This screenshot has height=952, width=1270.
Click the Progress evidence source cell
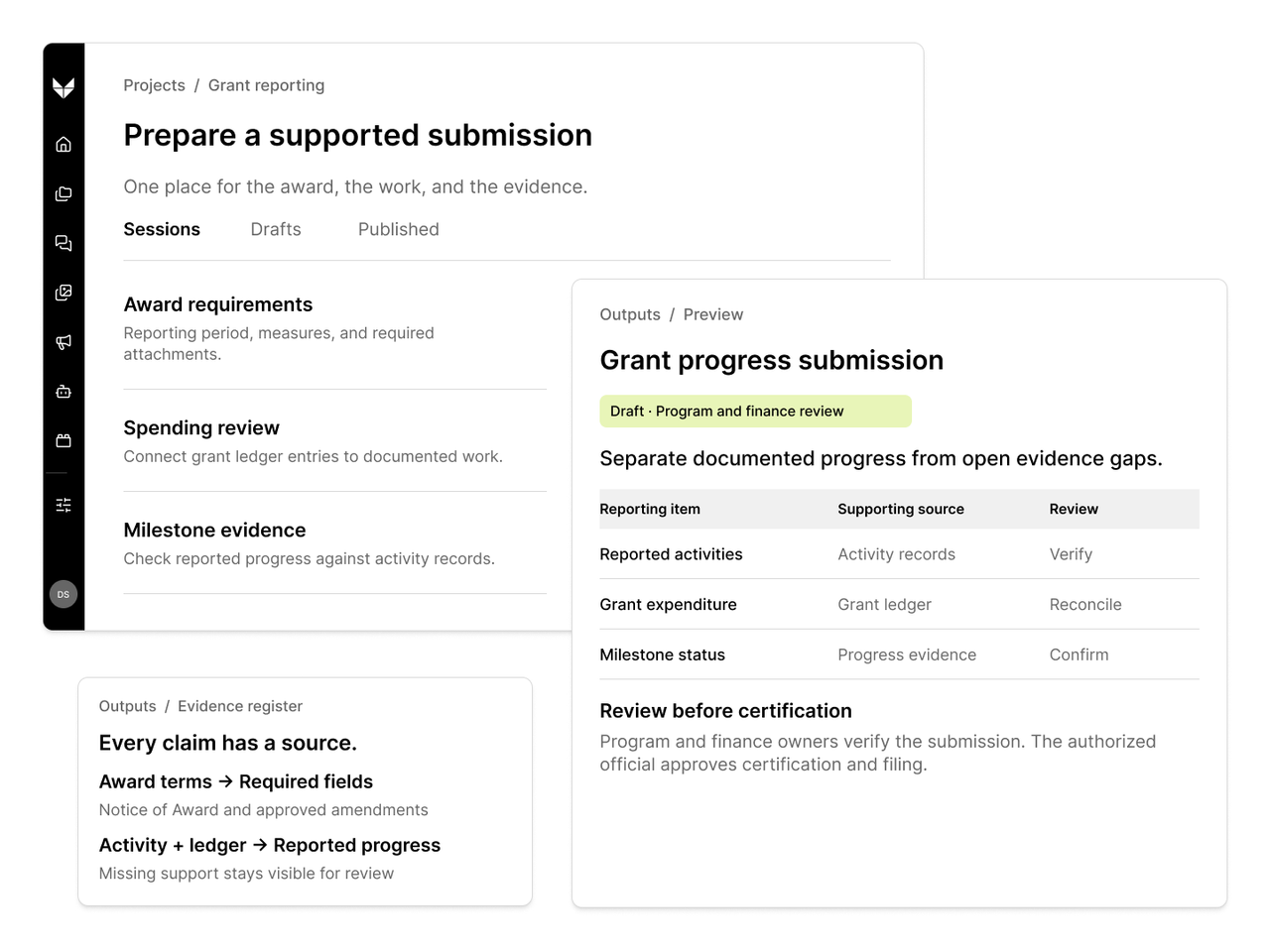point(907,654)
